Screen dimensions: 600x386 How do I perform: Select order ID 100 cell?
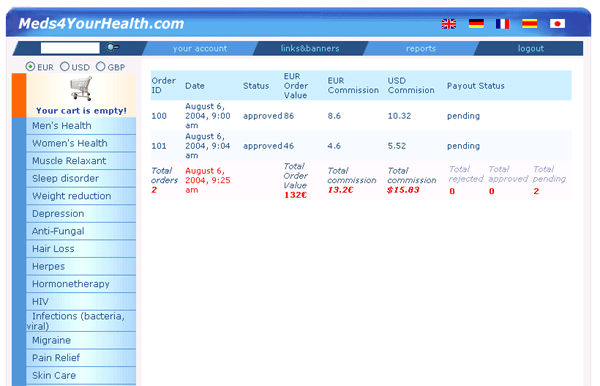click(x=159, y=116)
